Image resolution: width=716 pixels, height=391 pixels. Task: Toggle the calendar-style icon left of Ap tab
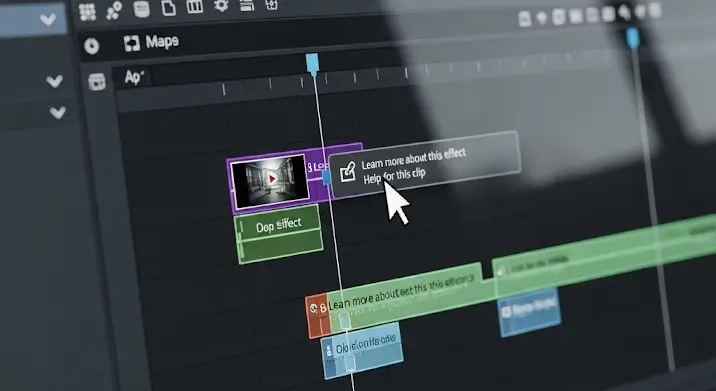point(96,82)
